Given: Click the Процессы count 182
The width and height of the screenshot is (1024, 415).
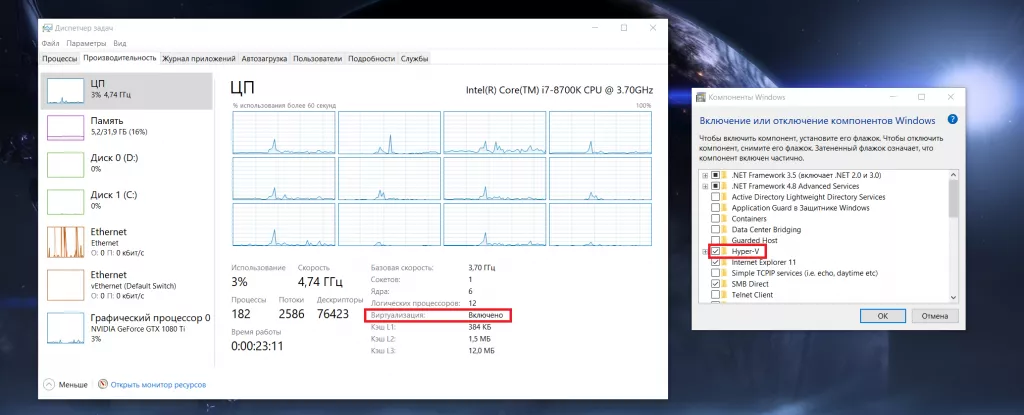Looking at the screenshot, I should click(241, 314).
